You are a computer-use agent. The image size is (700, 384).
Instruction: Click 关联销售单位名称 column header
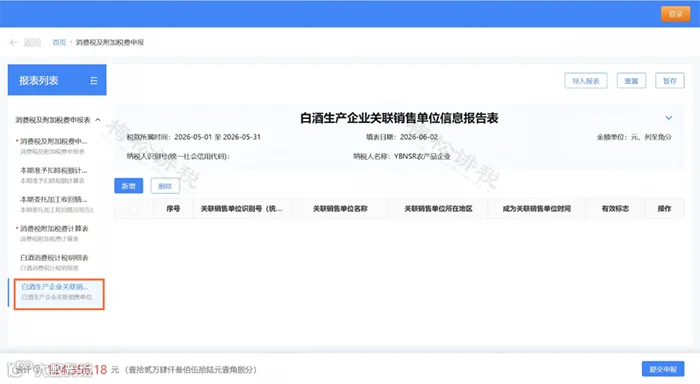340,209
